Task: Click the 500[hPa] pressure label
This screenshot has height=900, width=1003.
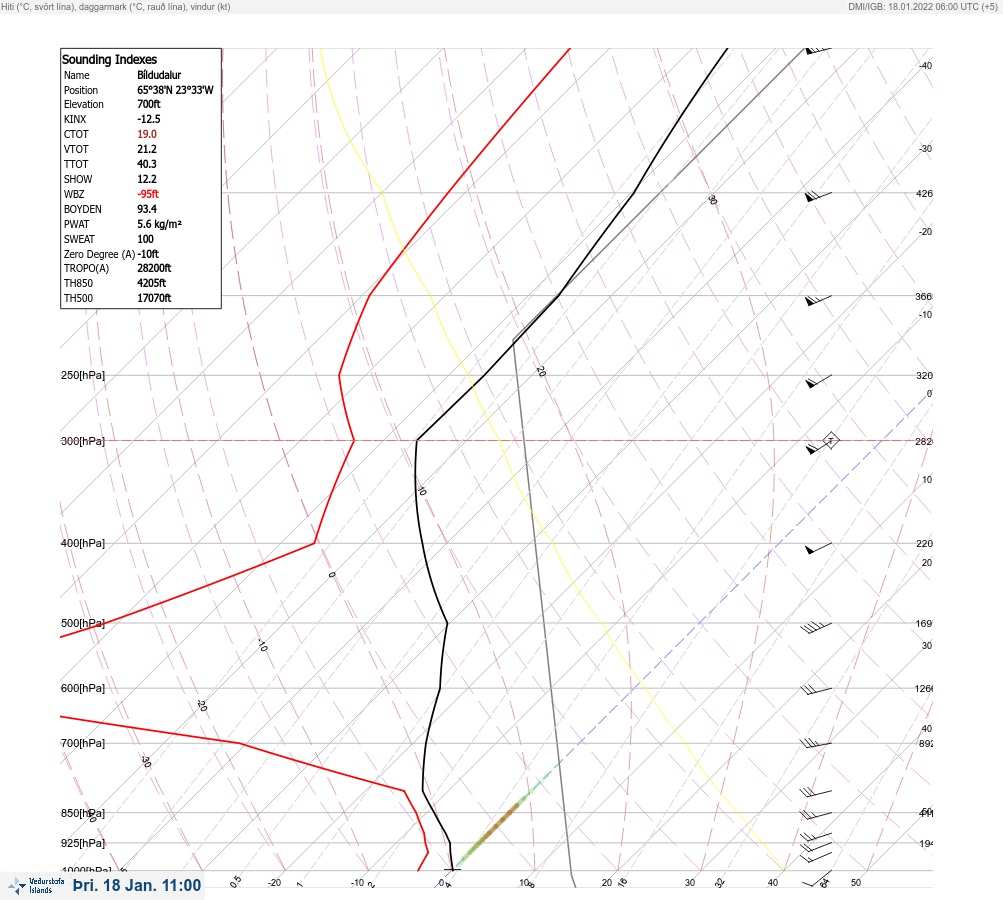Action: coord(83,623)
